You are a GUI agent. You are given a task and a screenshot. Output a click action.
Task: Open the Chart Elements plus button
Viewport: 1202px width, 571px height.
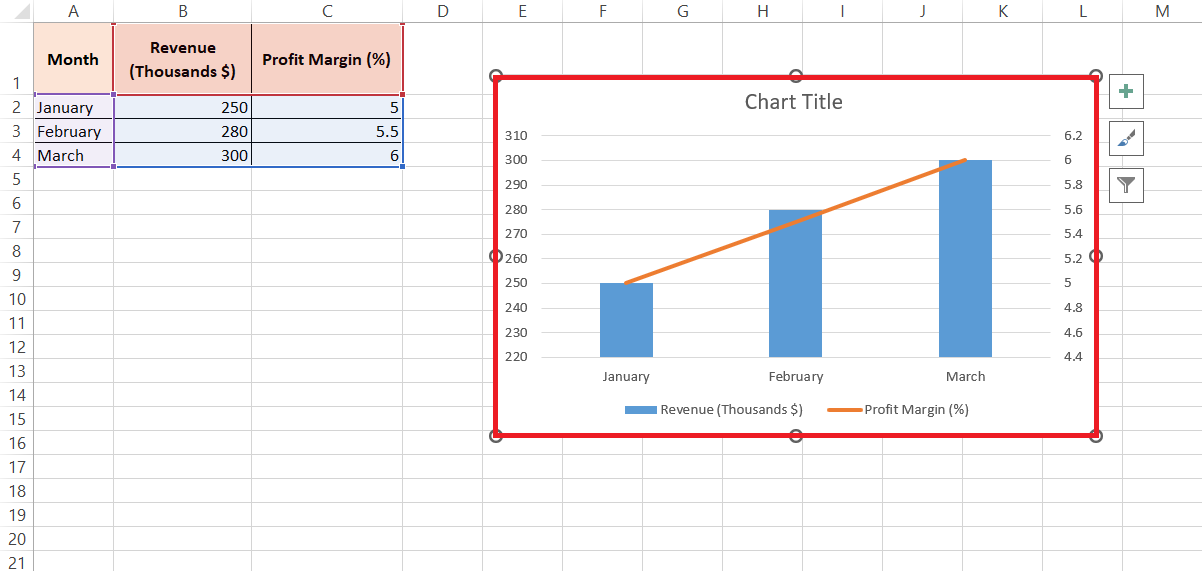click(1127, 91)
